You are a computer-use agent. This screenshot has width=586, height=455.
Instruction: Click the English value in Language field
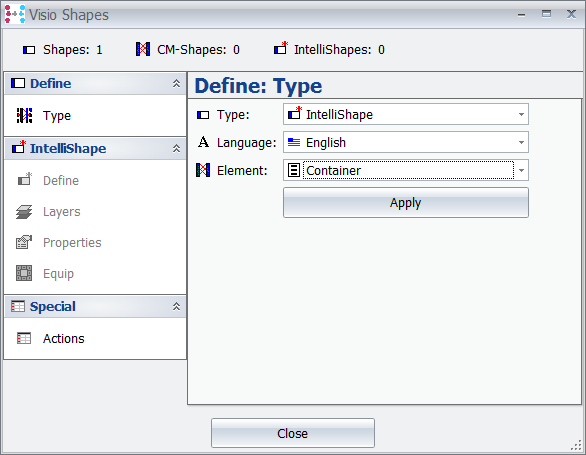(326, 142)
